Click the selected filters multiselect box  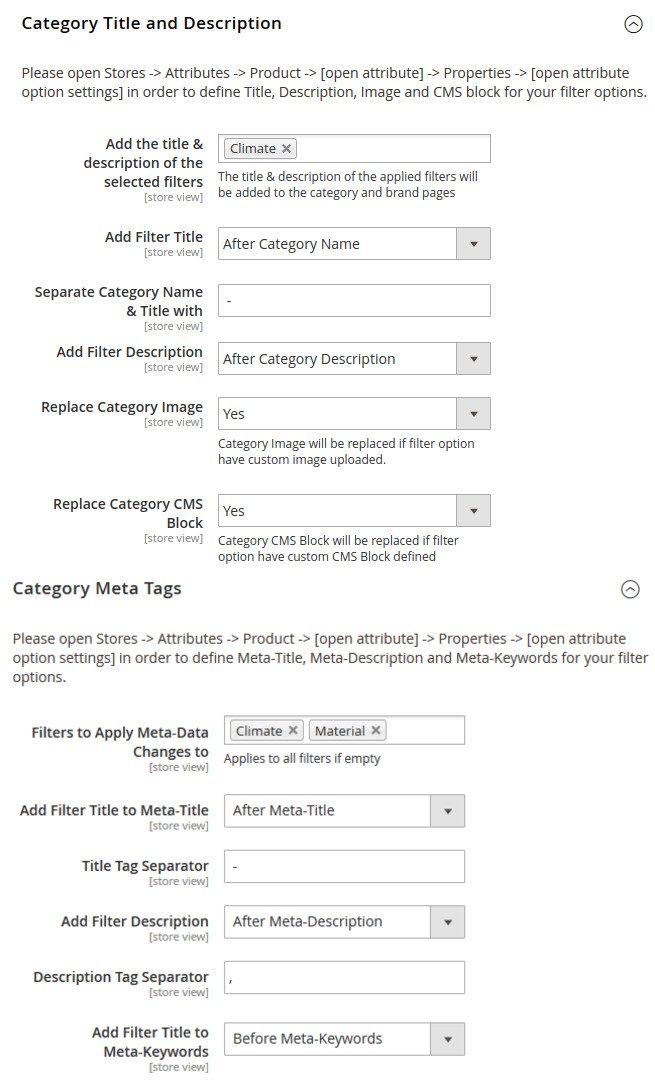click(390, 149)
